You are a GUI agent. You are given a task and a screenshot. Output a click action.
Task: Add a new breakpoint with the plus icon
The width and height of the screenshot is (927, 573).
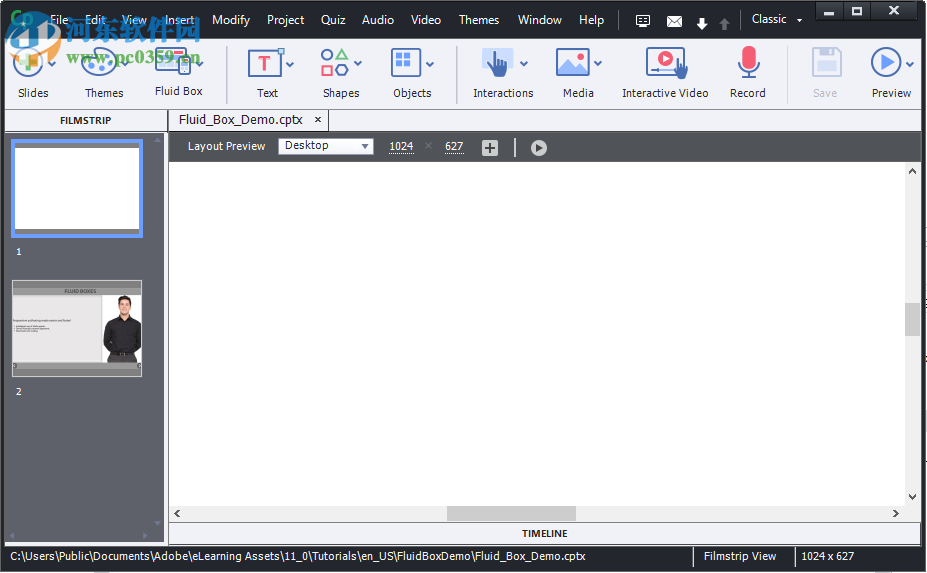tap(490, 147)
